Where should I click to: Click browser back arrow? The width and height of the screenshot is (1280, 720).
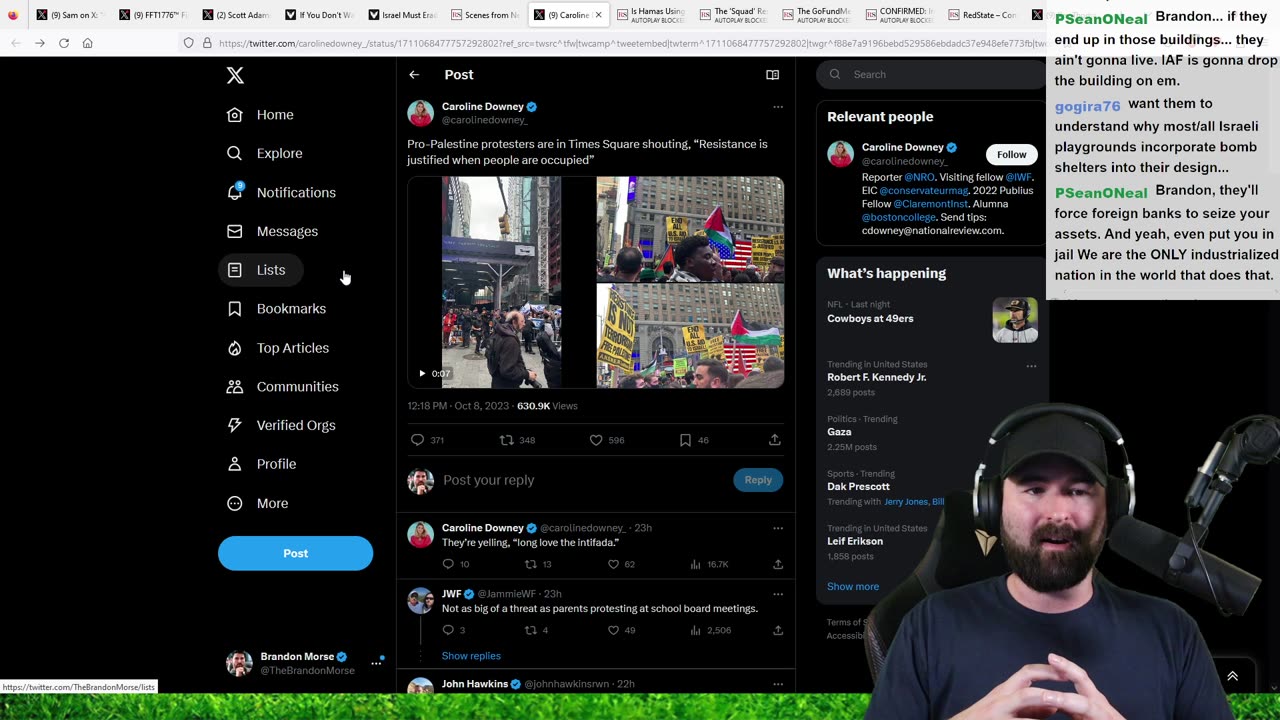(16, 43)
